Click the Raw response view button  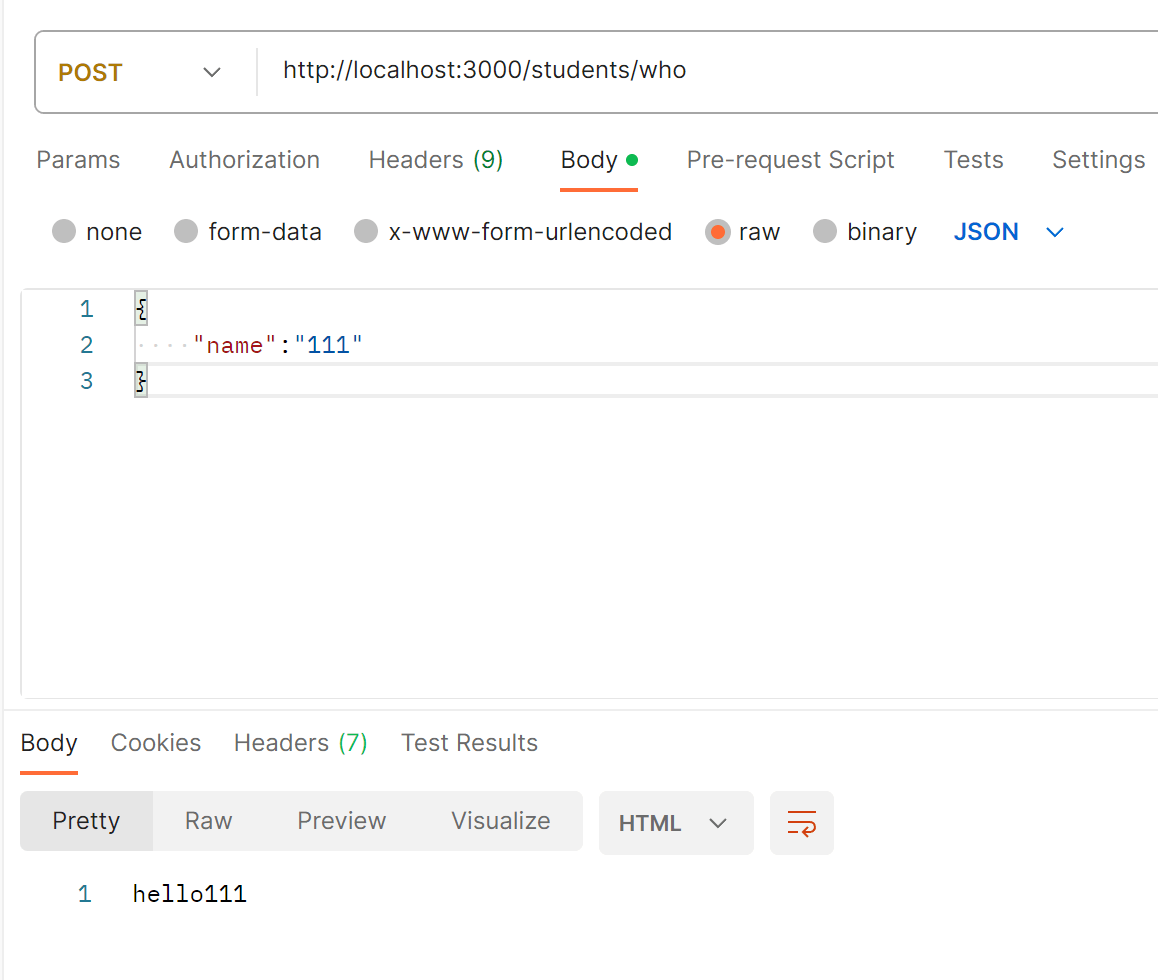pos(208,821)
